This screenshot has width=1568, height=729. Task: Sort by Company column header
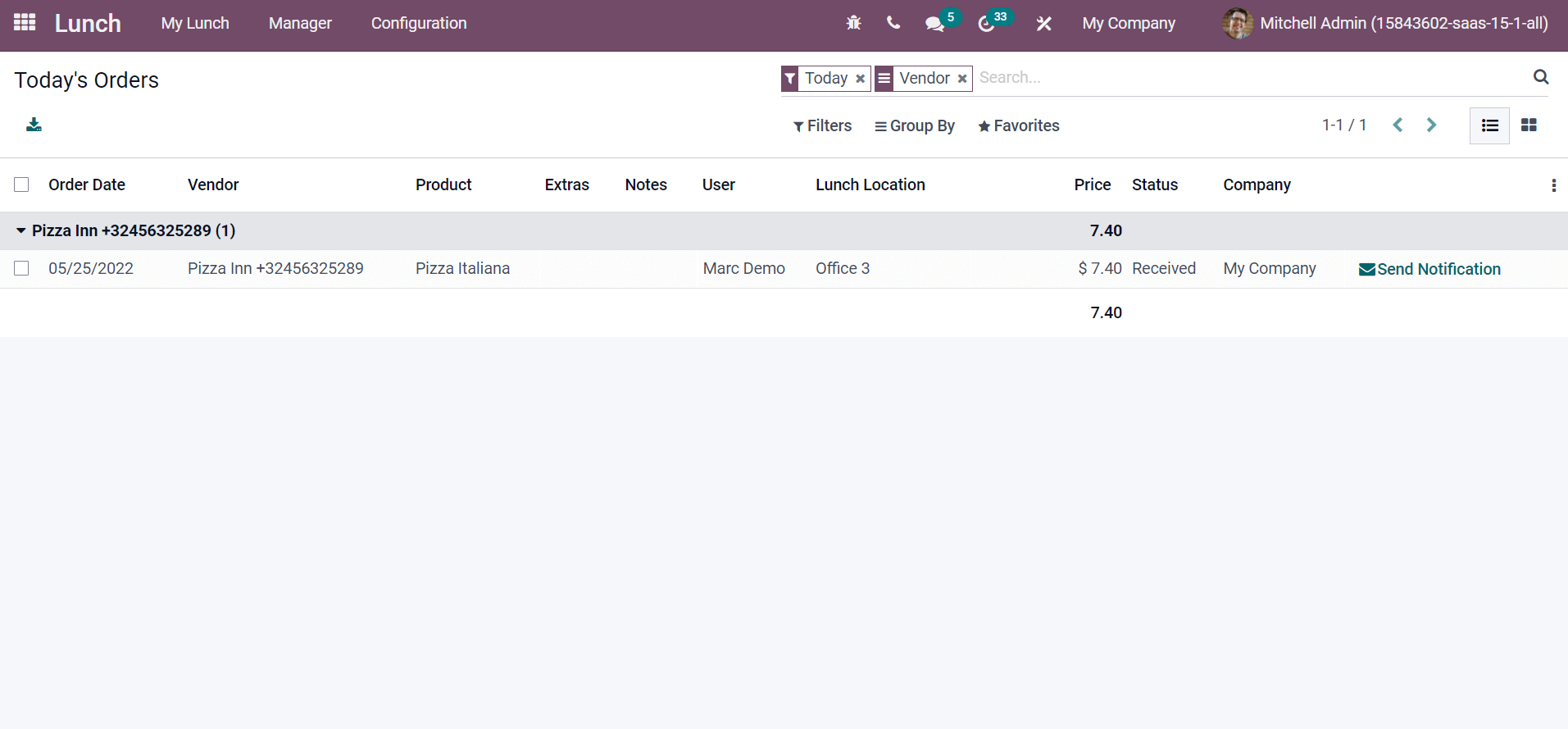tap(1257, 185)
